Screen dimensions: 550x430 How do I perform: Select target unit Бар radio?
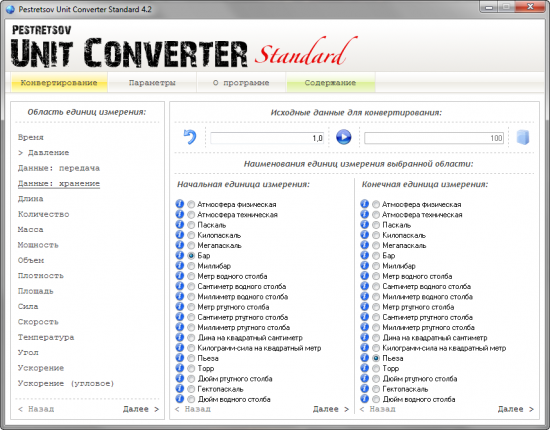coord(376,255)
